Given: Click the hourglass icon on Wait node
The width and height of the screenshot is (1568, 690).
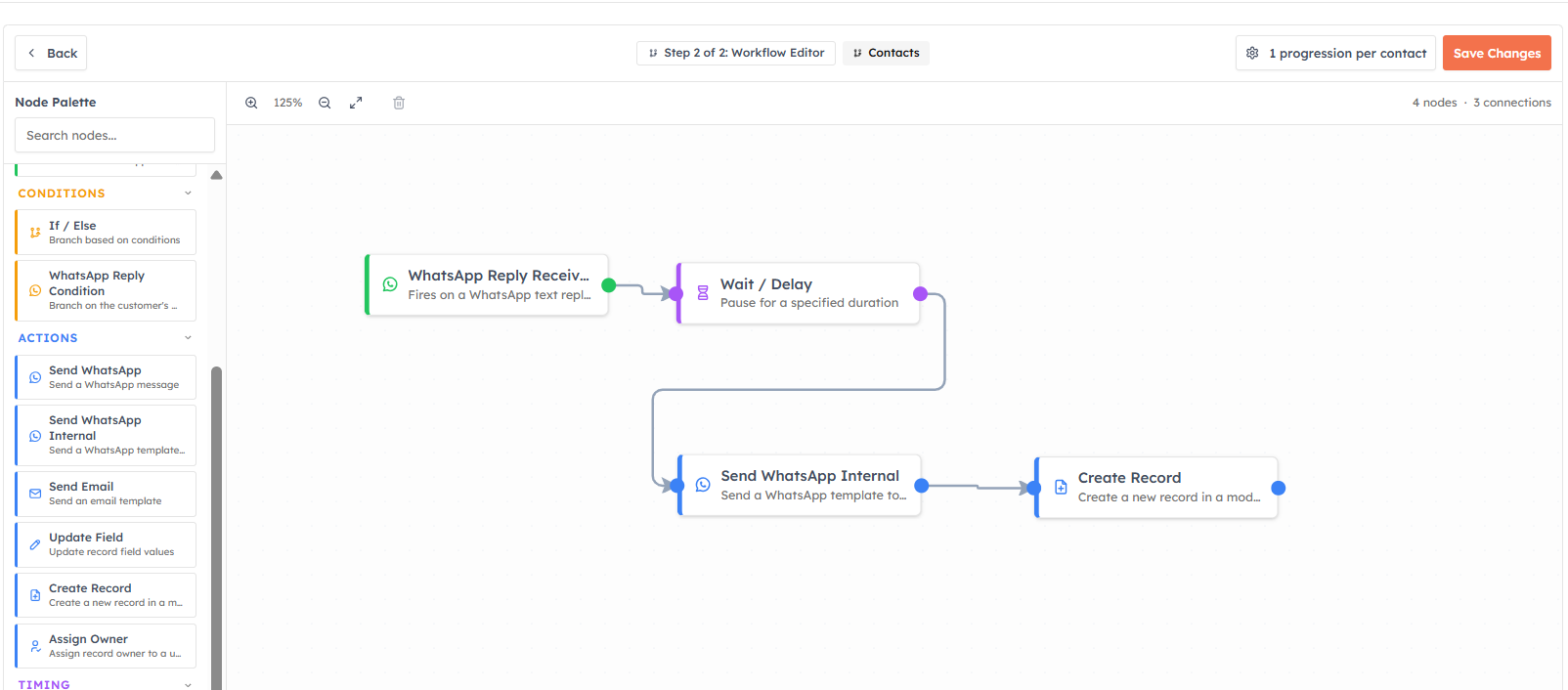Looking at the screenshot, I should coord(703,292).
